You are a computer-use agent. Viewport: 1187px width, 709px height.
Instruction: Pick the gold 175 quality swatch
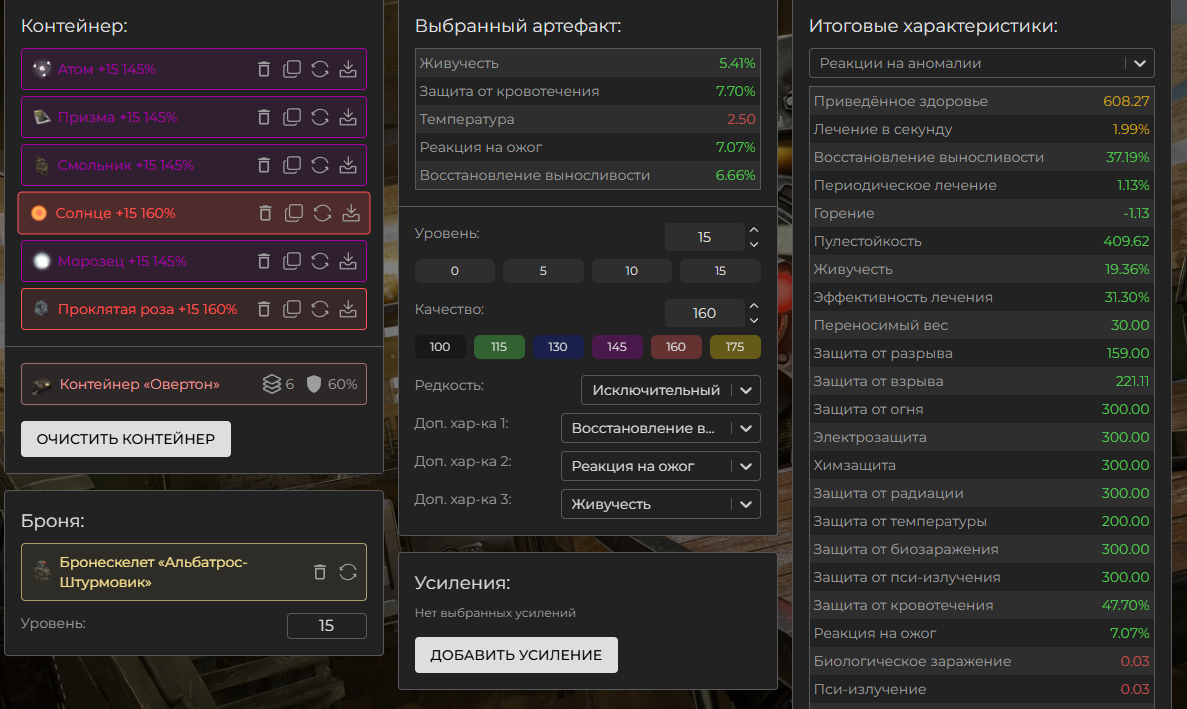(735, 347)
